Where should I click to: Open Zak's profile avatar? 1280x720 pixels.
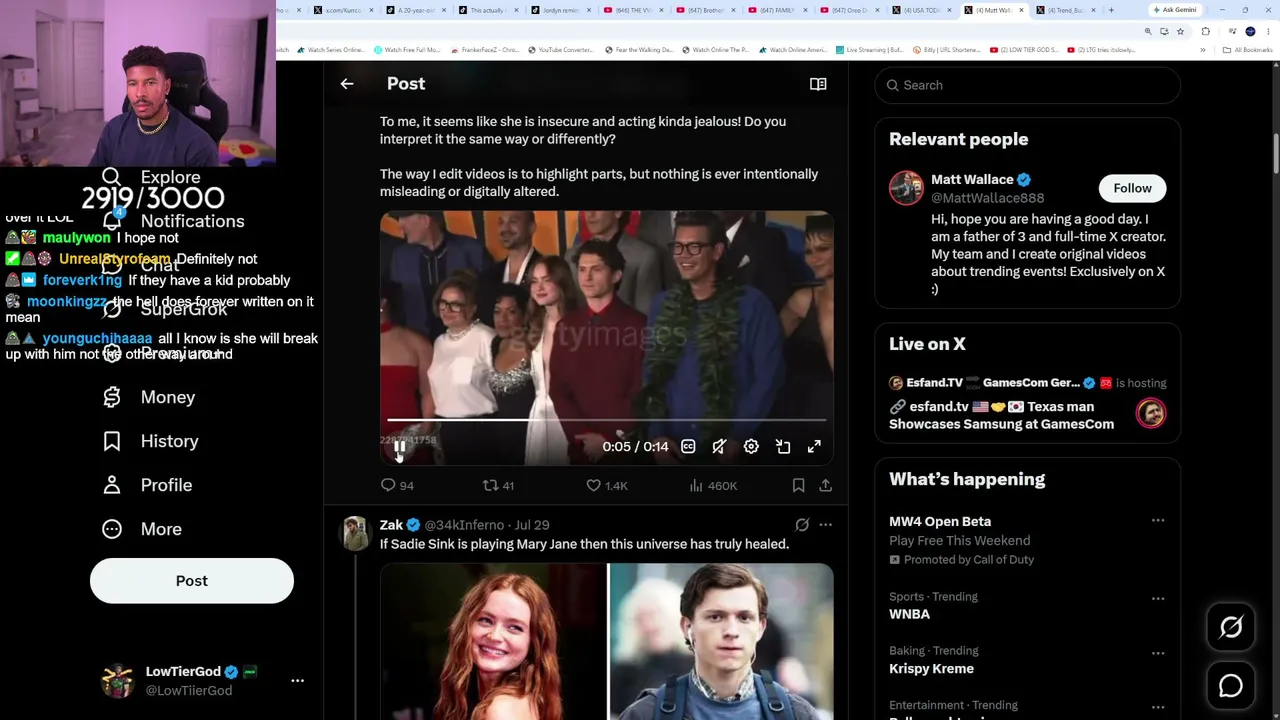coord(356,534)
